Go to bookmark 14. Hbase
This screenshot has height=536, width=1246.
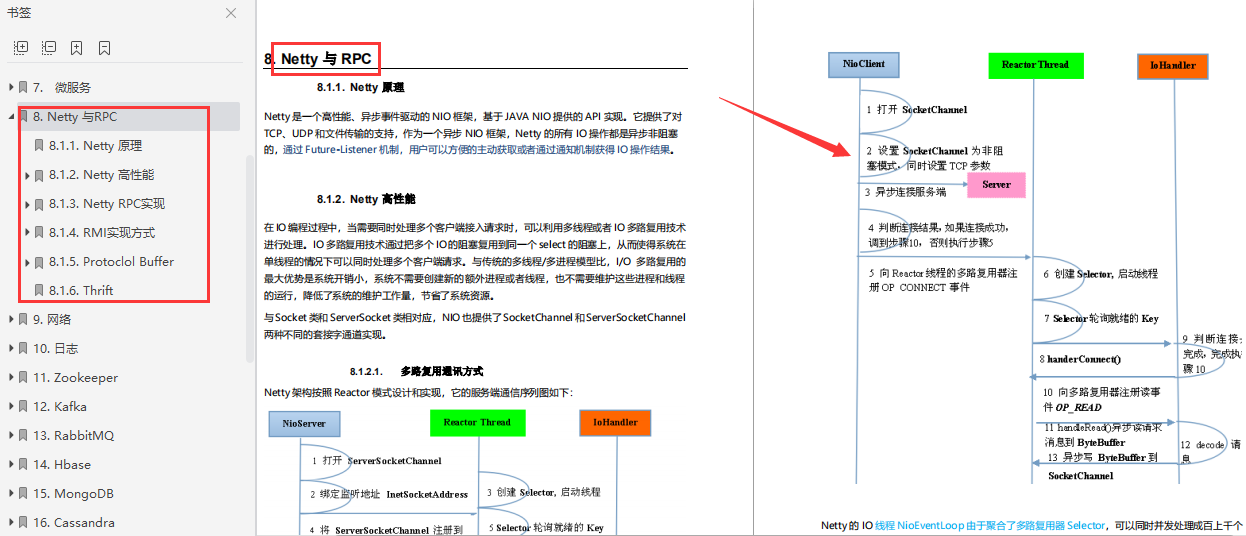62,465
